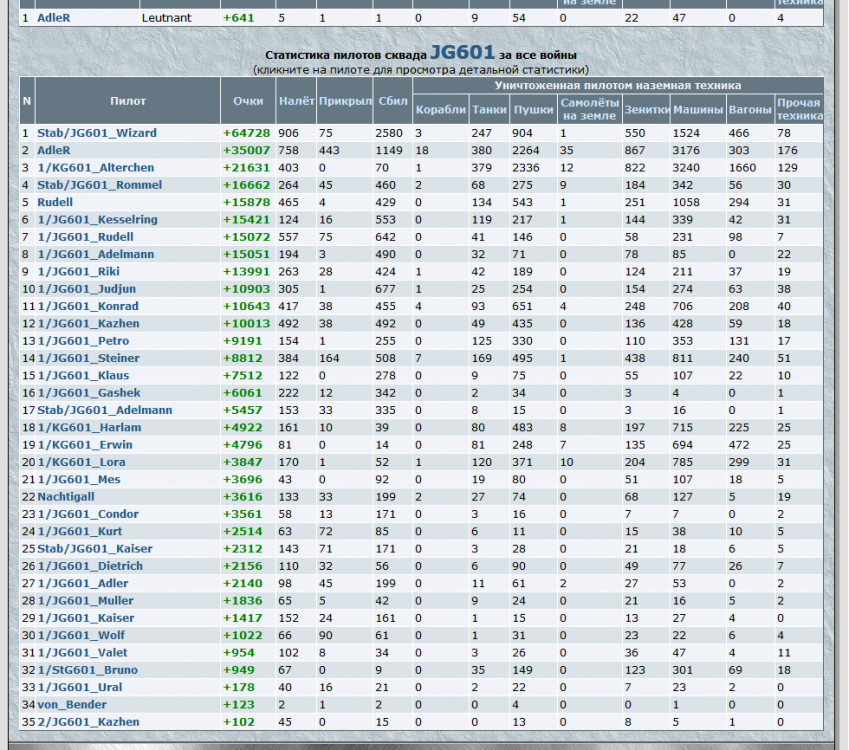Click the Прочая техника column header
The height and width of the screenshot is (750, 849).
pos(800,109)
